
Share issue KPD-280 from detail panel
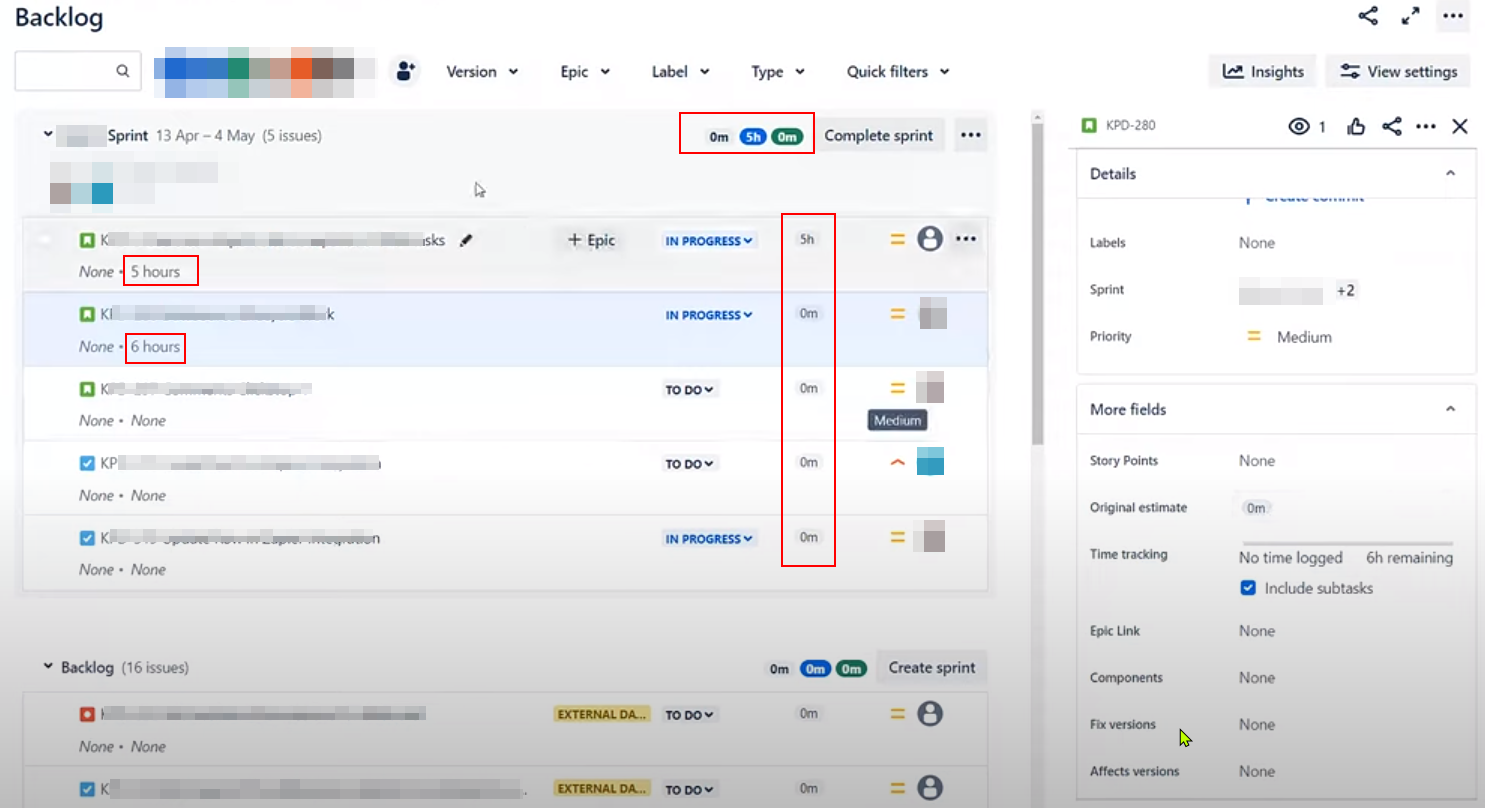point(1391,126)
